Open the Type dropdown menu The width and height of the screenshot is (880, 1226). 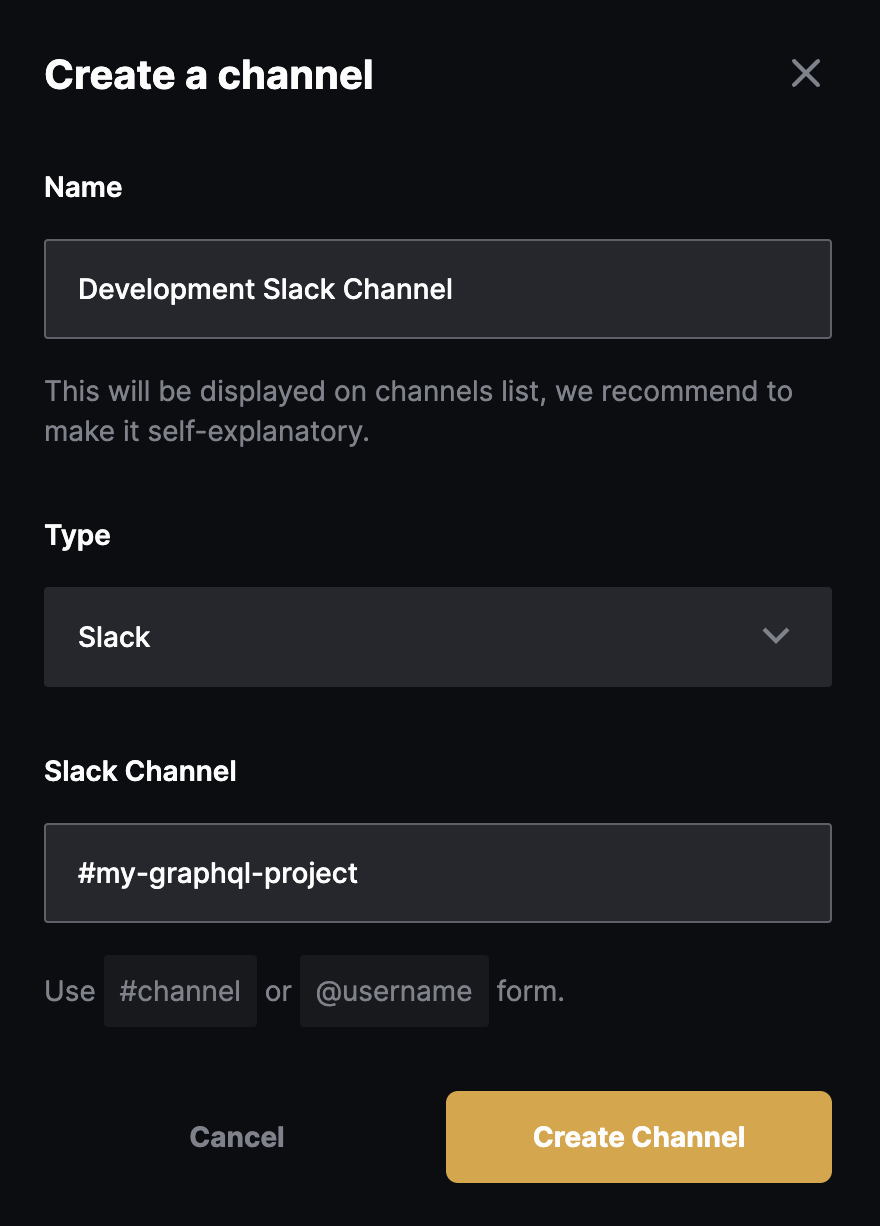tap(438, 637)
